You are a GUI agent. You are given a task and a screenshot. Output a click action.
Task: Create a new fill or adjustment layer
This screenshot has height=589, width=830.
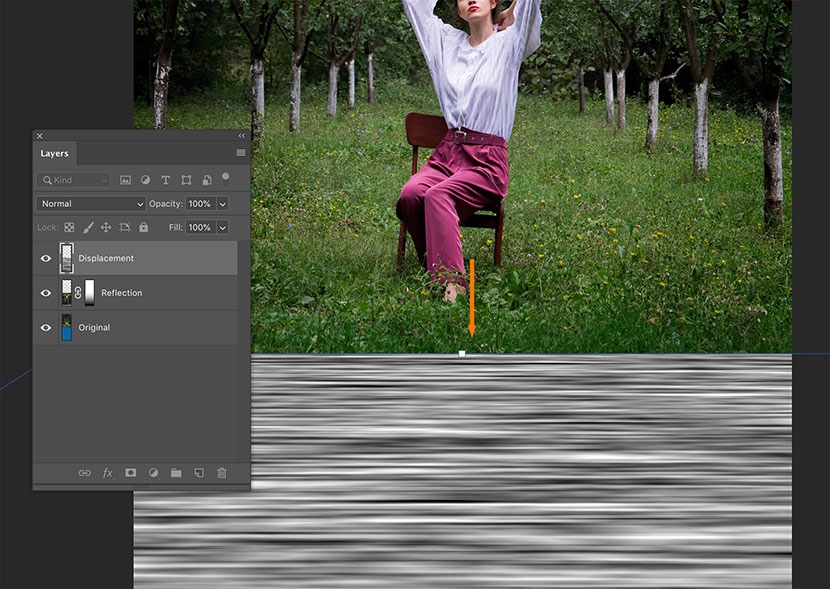tap(154, 473)
